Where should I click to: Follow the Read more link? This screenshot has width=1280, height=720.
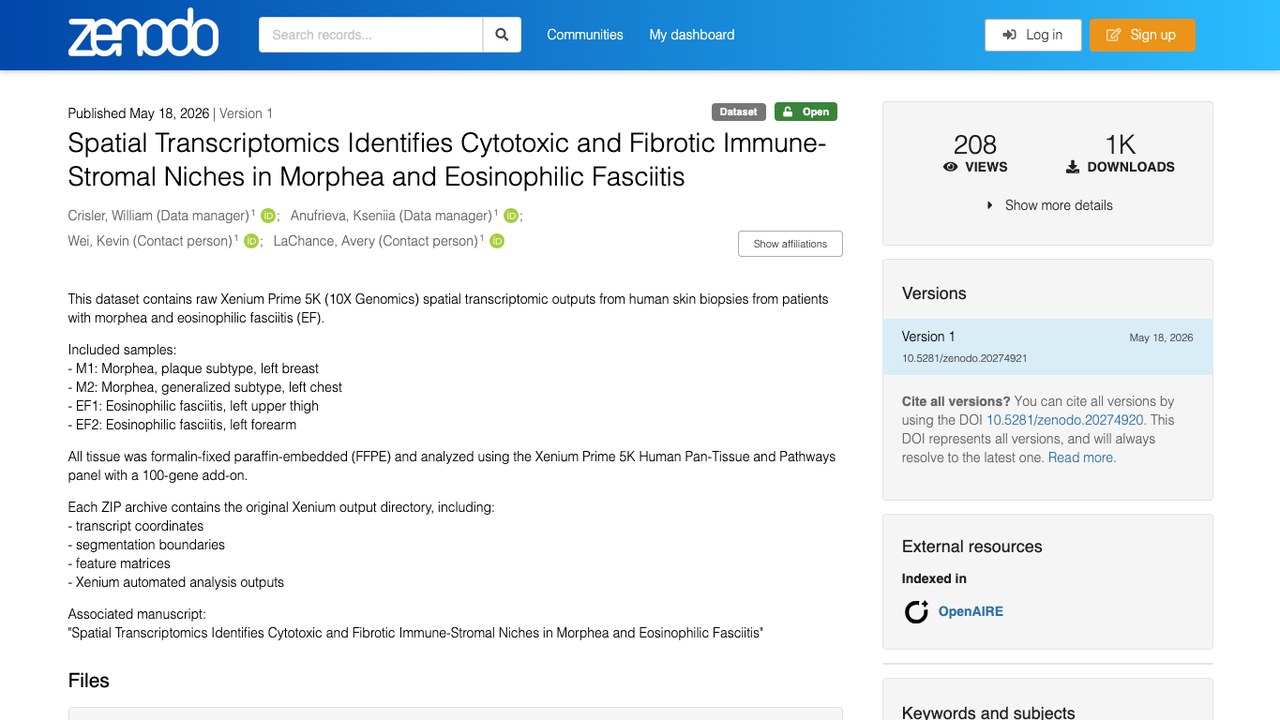pyautogui.click(x=1082, y=458)
